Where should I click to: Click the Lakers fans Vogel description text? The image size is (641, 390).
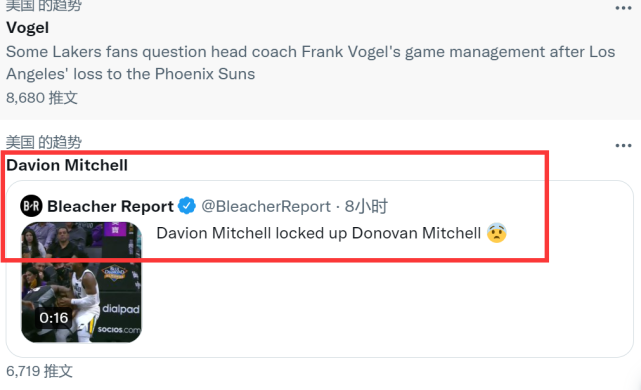[311, 63]
